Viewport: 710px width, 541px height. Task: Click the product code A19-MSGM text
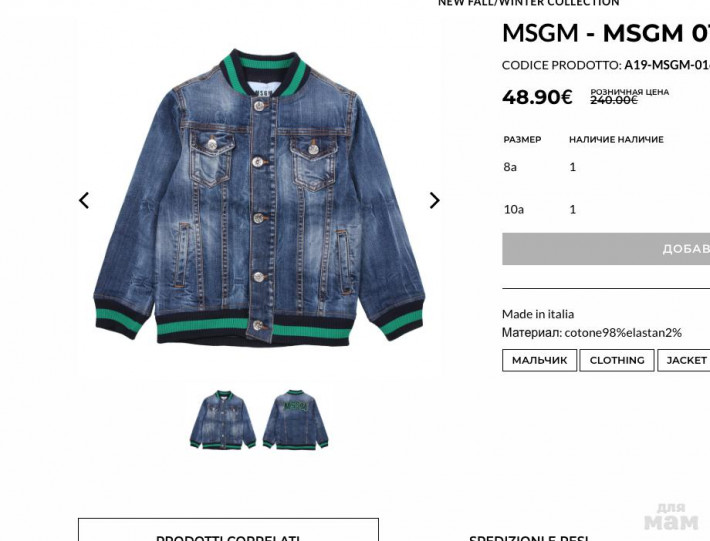[667, 65]
